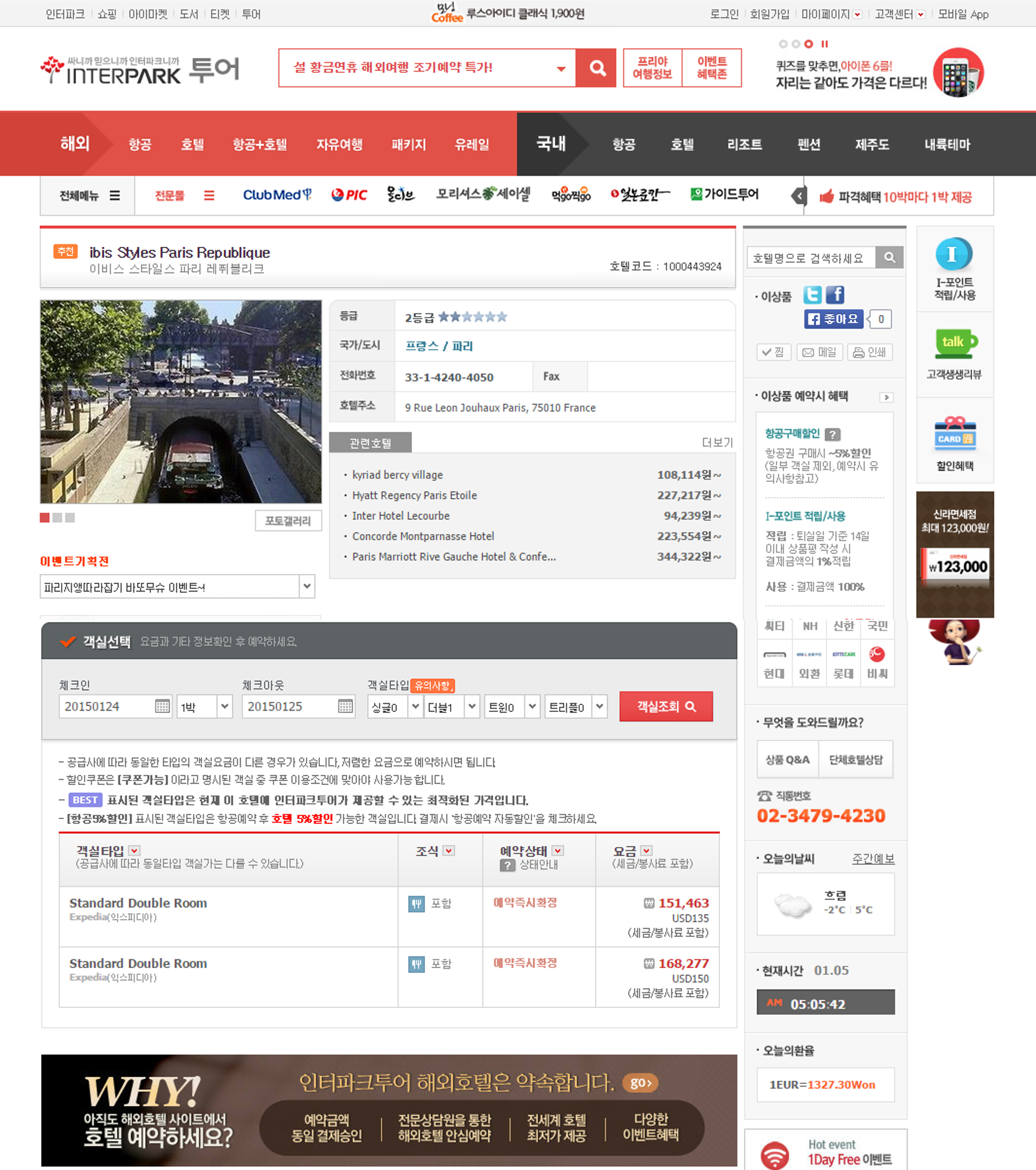Open the 싱글0 room count dropdown
The width and height of the screenshot is (1036, 1170).
(x=415, y=706)
